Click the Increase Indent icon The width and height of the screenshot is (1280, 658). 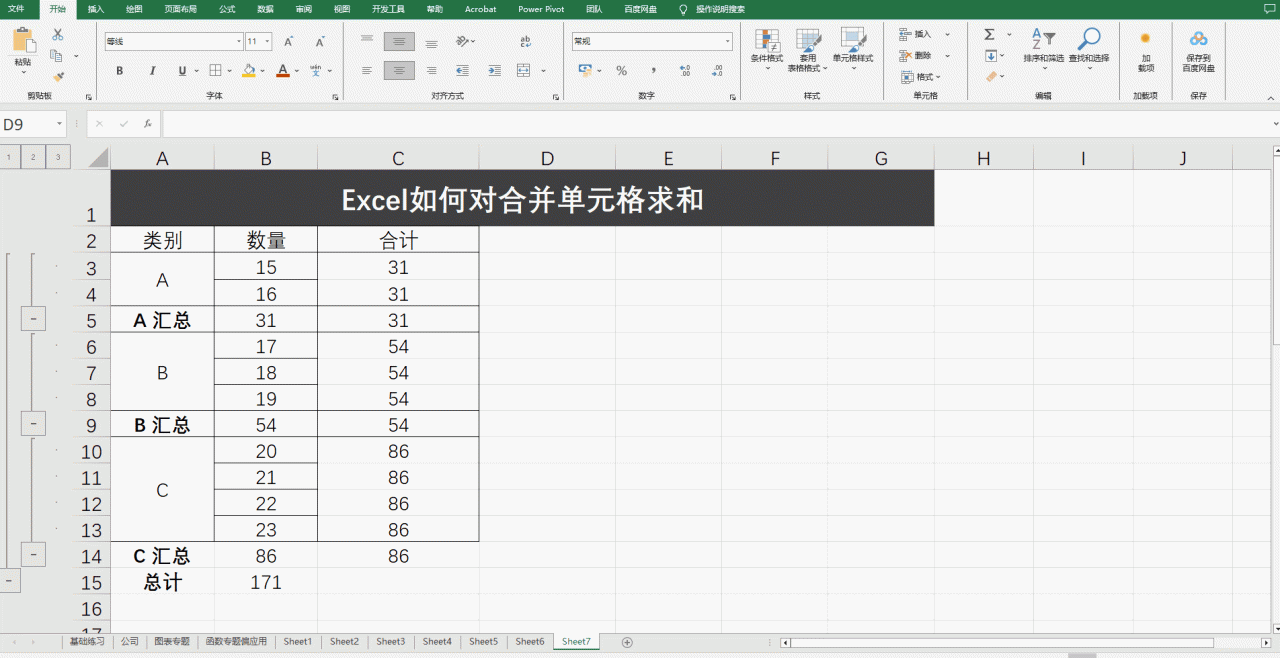[x=494, y=71]
